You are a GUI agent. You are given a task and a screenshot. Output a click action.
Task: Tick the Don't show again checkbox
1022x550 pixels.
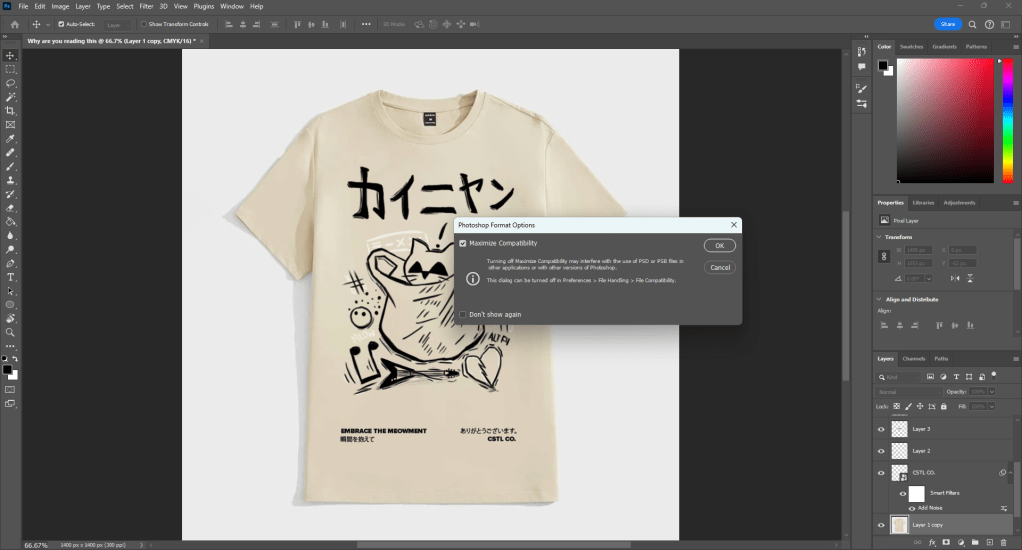[462, 314]
